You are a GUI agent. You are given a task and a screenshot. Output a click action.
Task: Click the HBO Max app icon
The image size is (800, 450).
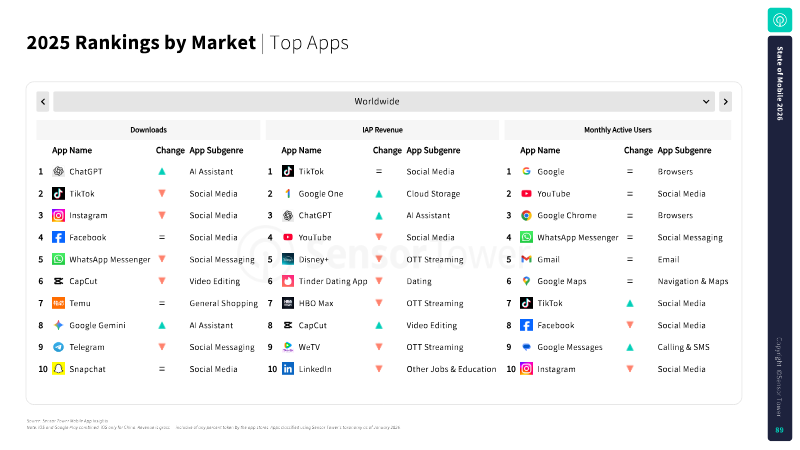[288, 303]
